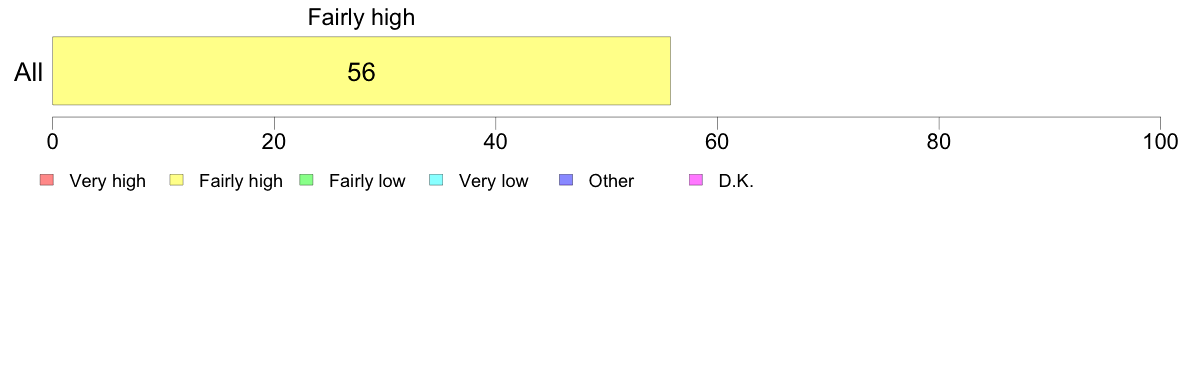This screenshot has height=368, width=1188.
Task: Click the D.K. legend label
Action: 736,181
